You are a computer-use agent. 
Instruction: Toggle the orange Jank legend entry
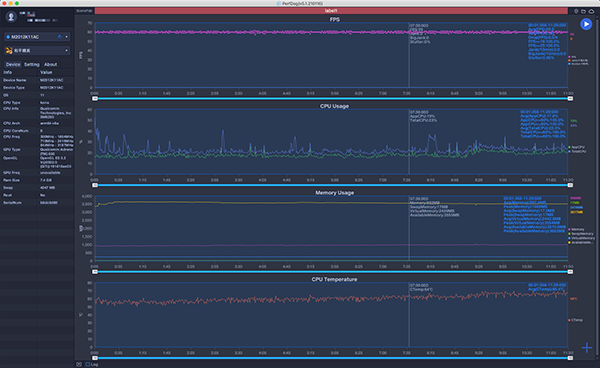[579, 60]
